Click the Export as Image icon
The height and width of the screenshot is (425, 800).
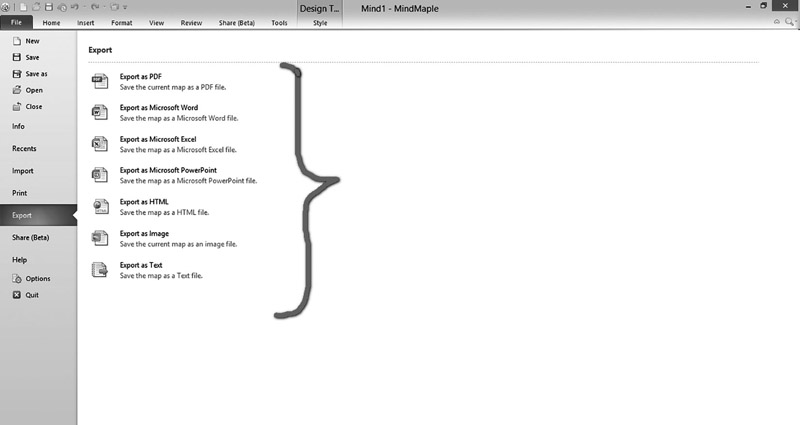99,238
